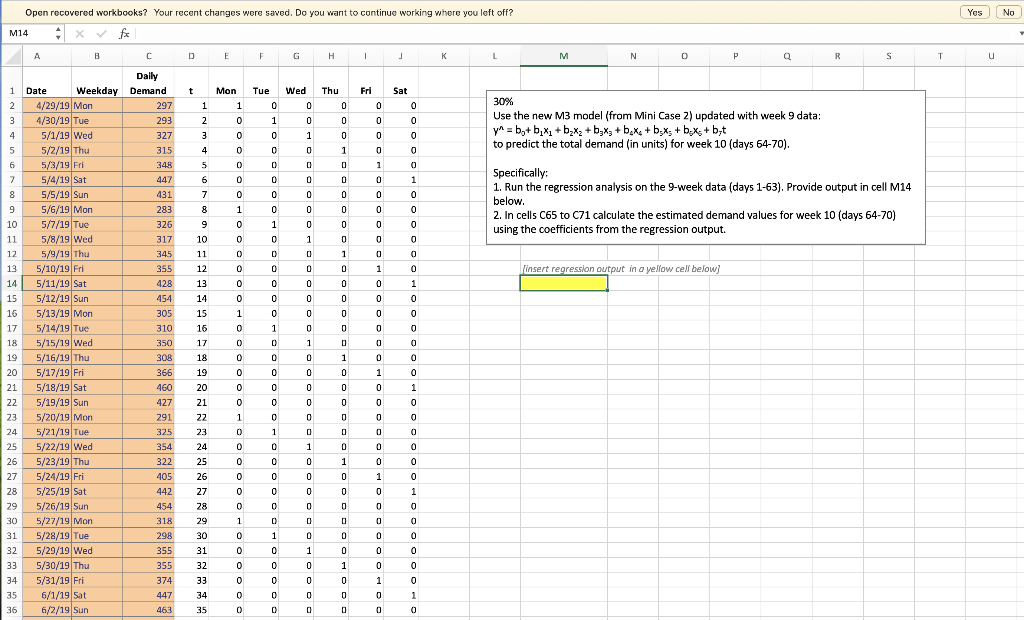Click the demand value 374 cell

149,580
